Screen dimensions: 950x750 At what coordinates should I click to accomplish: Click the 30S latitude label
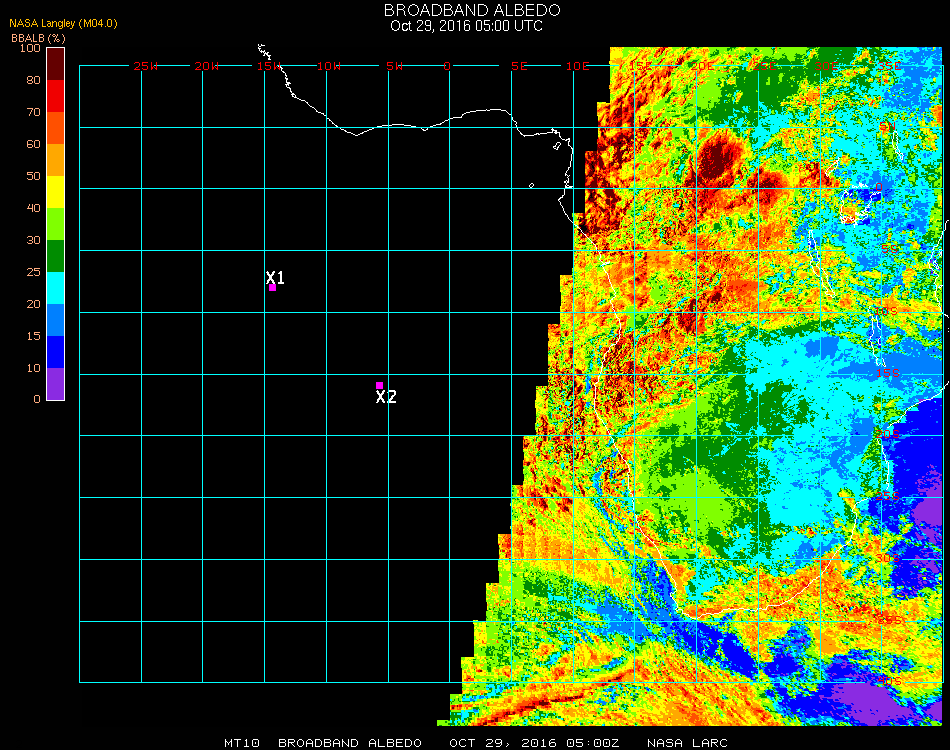[x=888, y=558]
